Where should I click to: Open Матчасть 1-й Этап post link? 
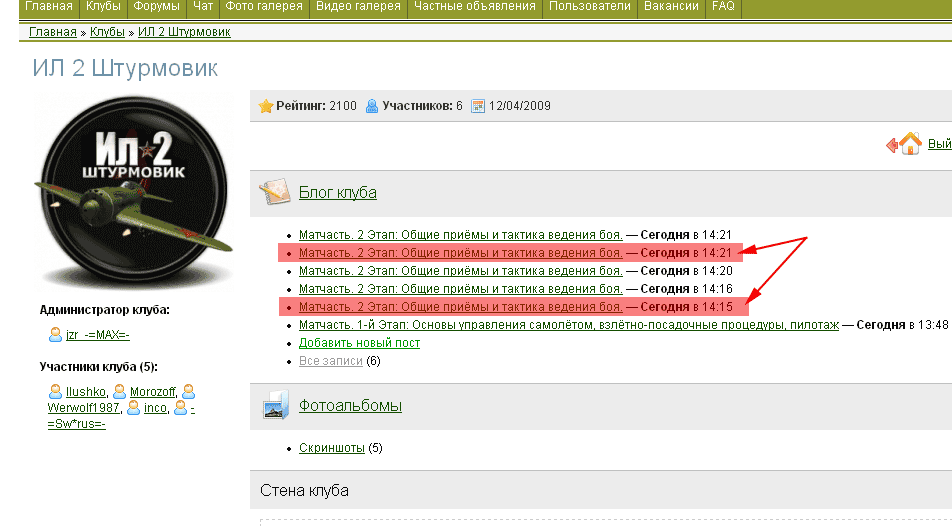(x=569, y=325)
